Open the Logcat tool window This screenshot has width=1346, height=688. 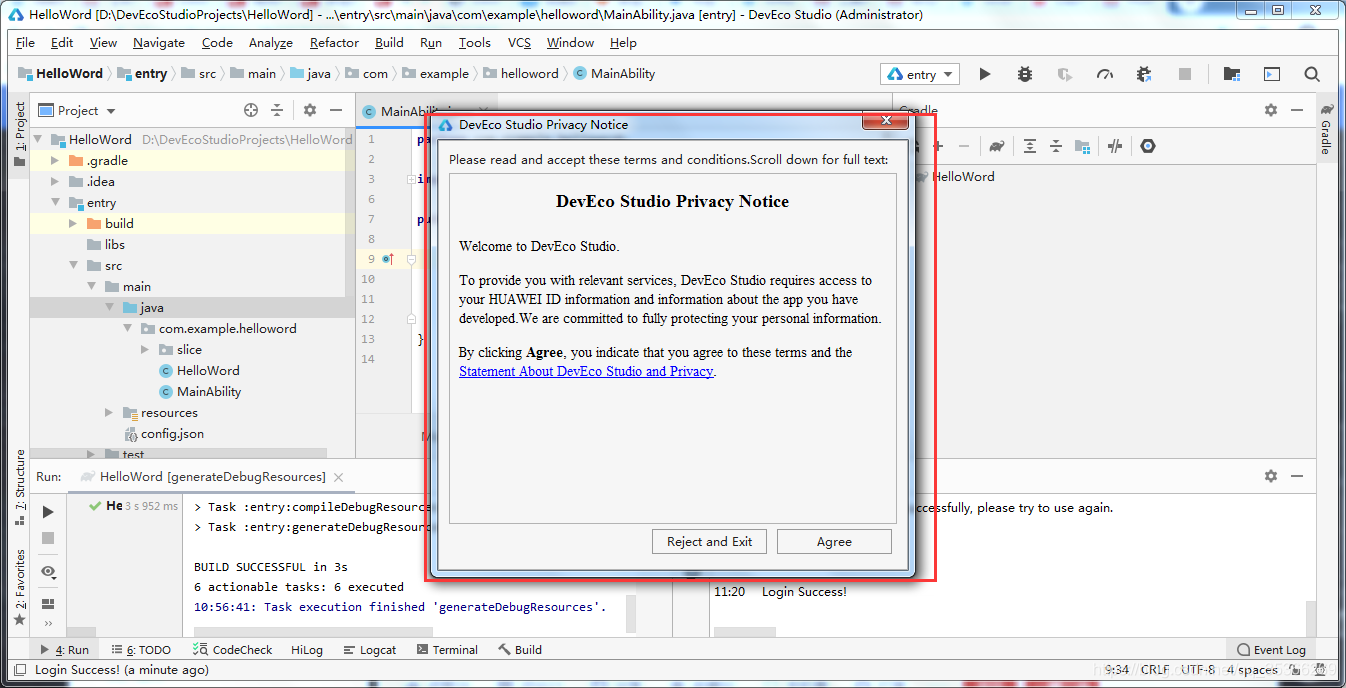click(x=370, y=649)
